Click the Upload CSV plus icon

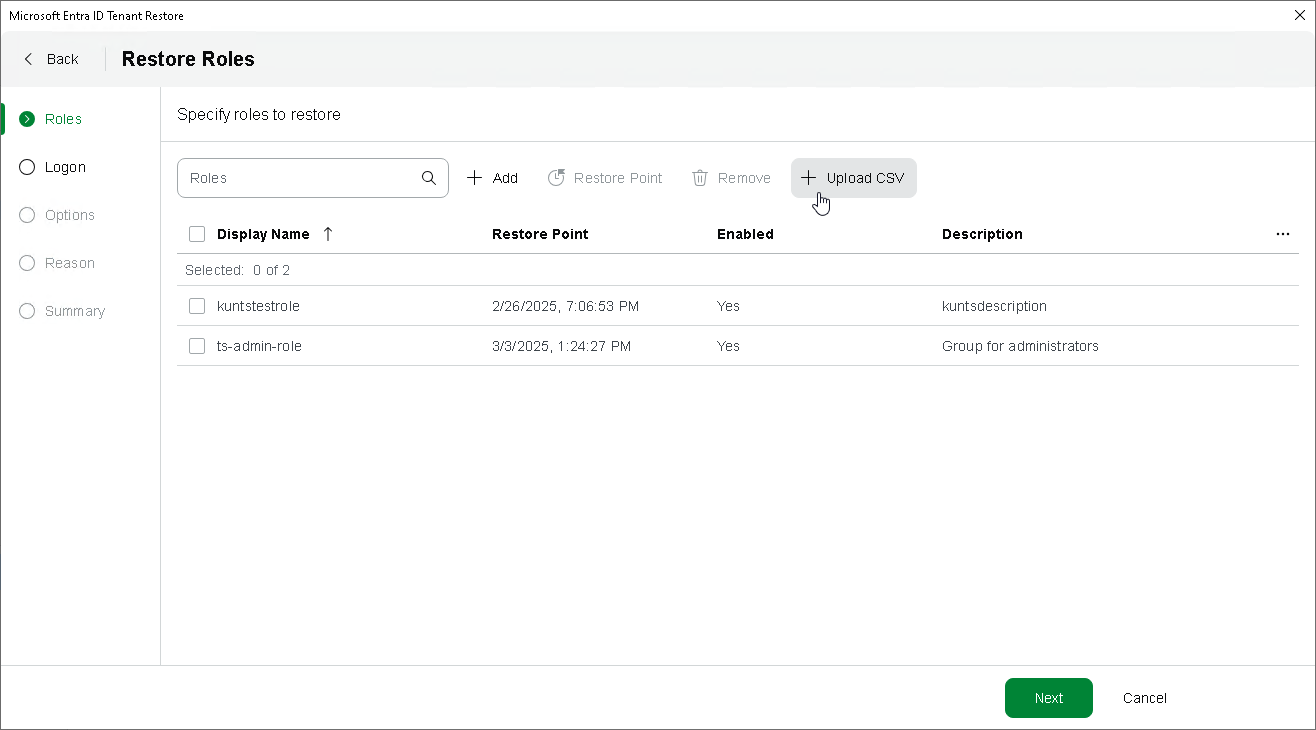tap(809, 178)
